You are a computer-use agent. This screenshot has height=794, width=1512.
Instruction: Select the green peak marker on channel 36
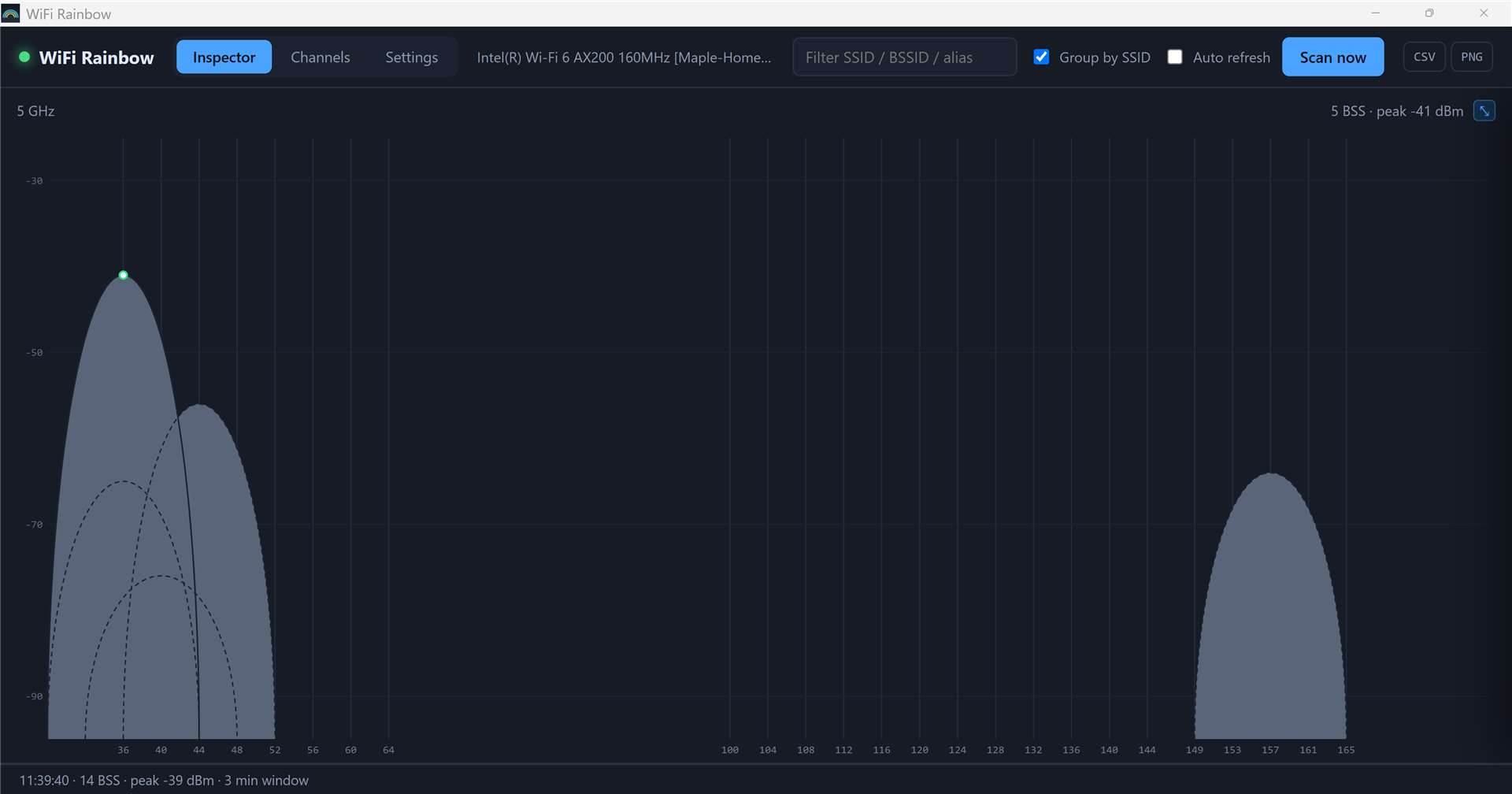pos(124,275)
